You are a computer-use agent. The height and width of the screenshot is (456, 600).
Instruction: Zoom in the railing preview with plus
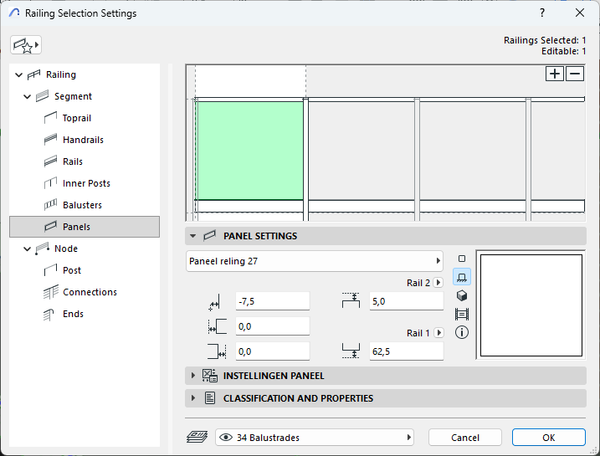555,74
